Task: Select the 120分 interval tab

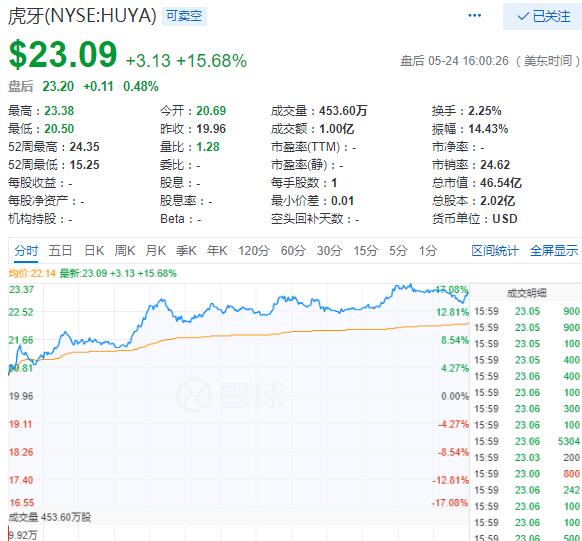Action: pos(254,251)
